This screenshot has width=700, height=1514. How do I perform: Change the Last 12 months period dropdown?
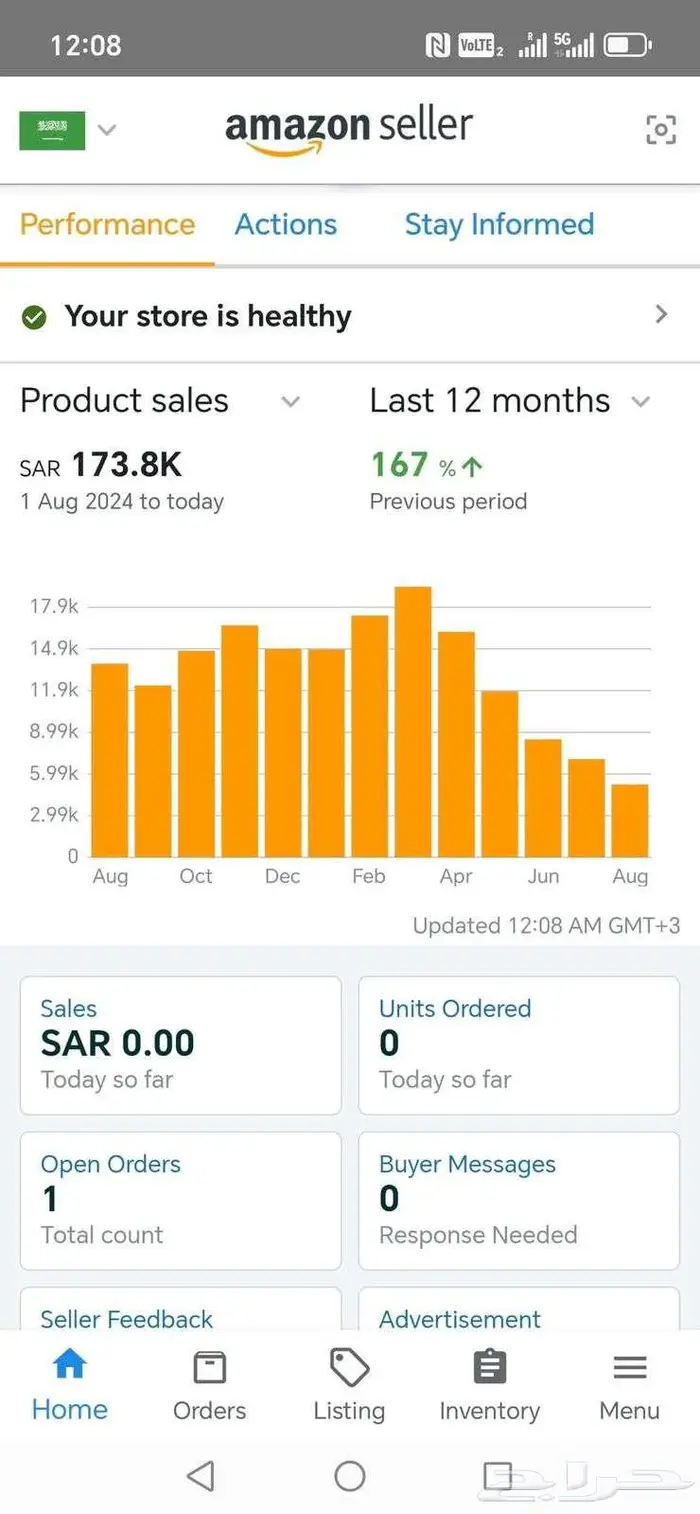coord(640,402)
